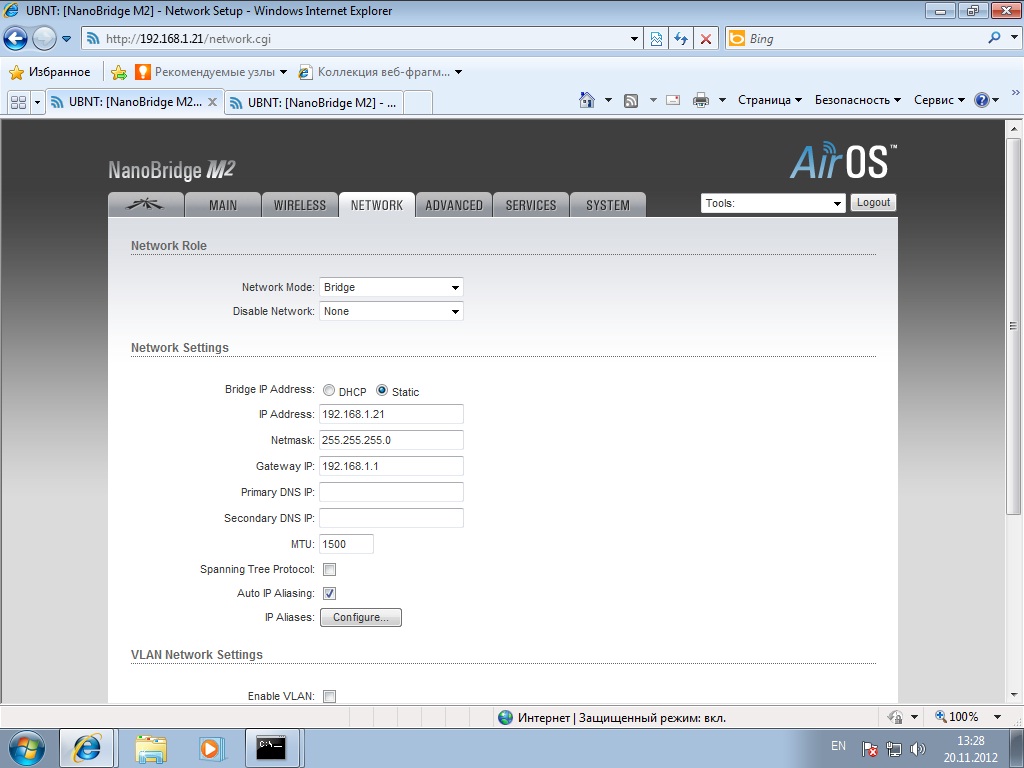This screenshot has width=1024, height=768.
Task: Switch to the SERVICES tab
Action: [531, 205]
